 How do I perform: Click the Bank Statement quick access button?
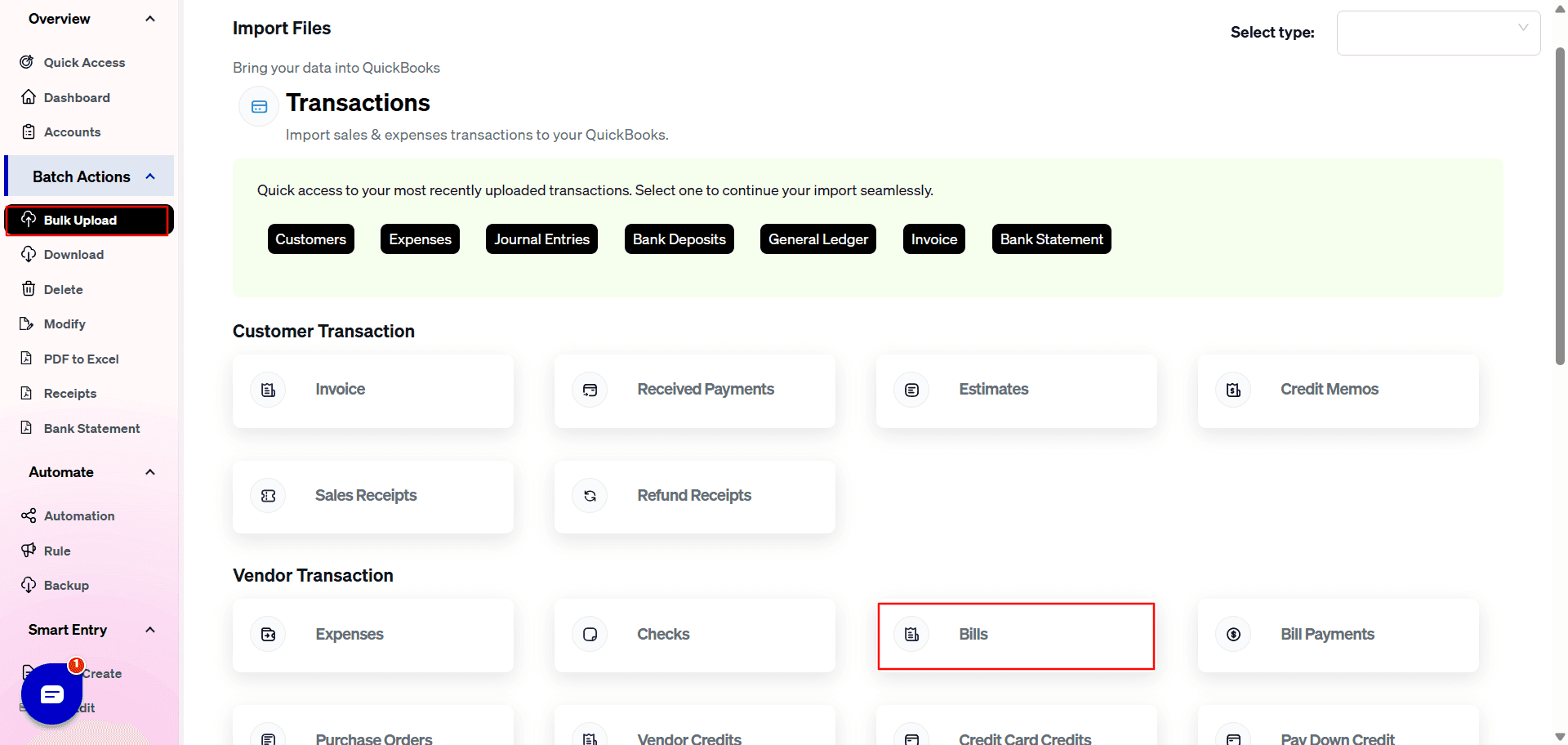click(x=1052, y=239)
